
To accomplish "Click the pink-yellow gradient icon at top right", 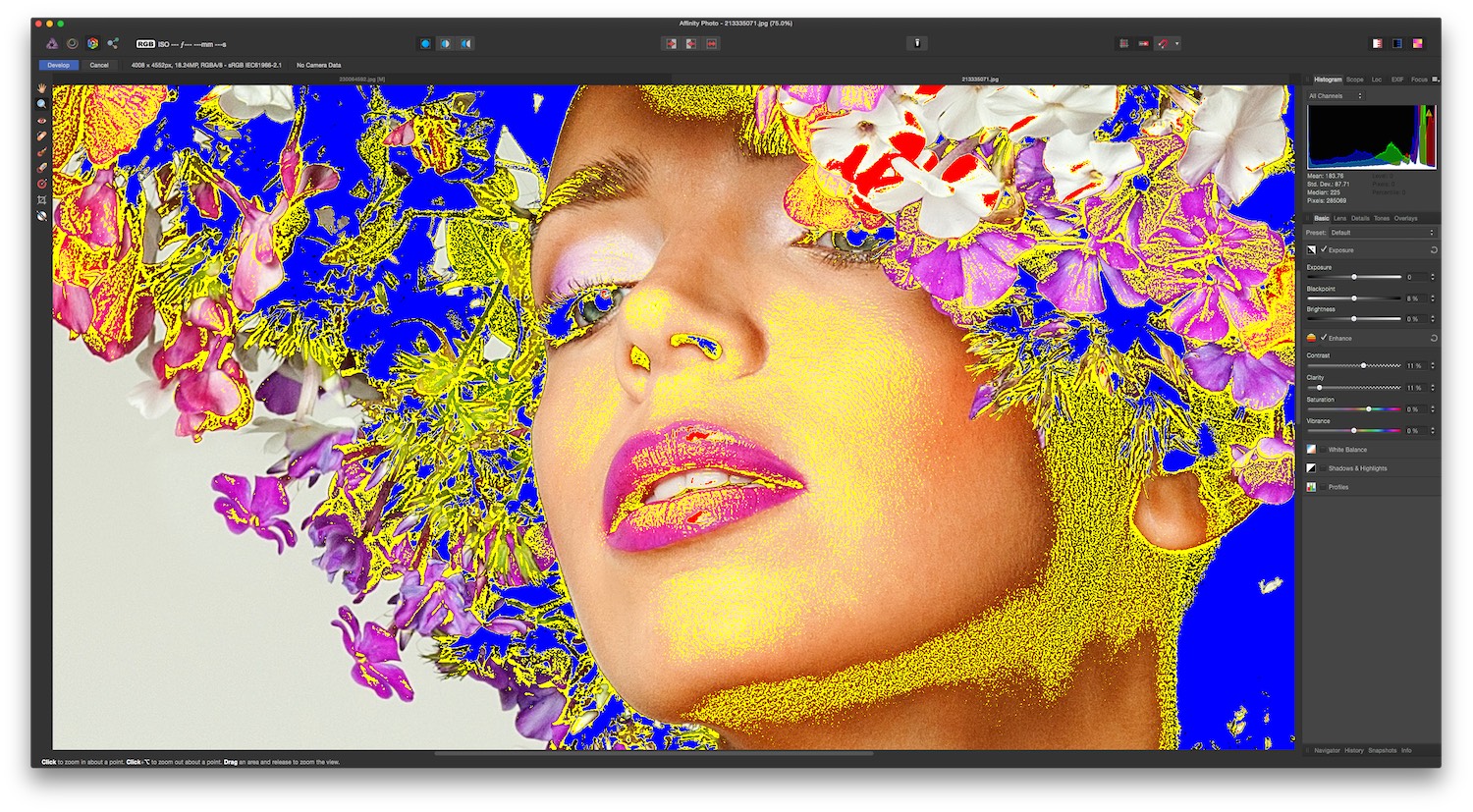I will pyautogui.click(x=1418, y=43).
